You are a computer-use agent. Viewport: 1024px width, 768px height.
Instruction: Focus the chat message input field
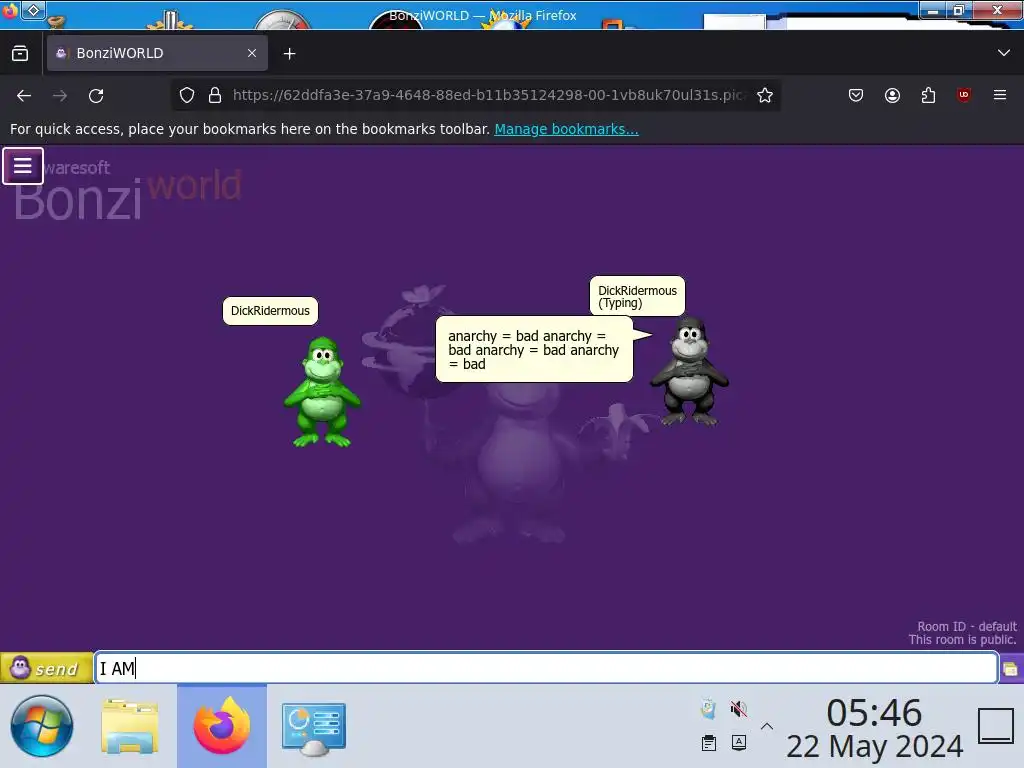point(546,668)
